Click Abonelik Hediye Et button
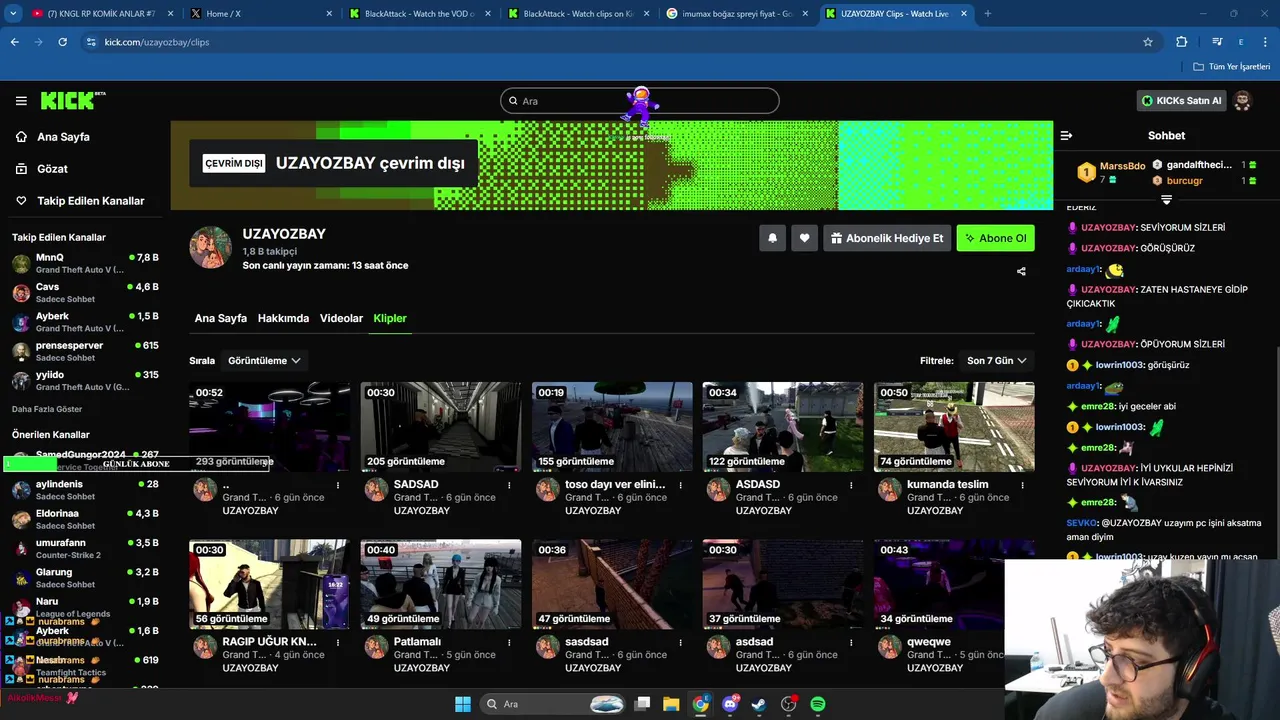 [886, 238]
